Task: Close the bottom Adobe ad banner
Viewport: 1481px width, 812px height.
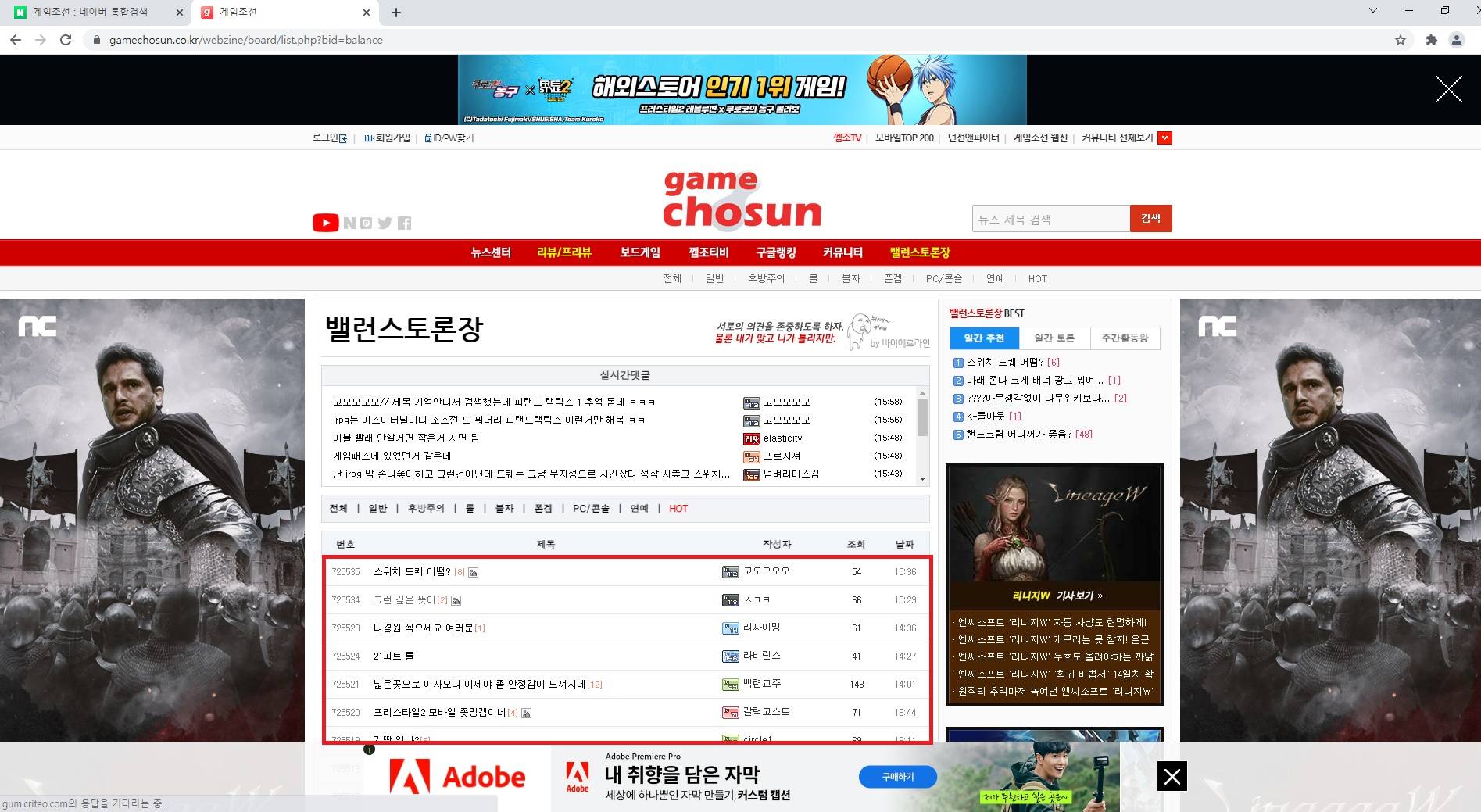Action: click(1172, 776)
